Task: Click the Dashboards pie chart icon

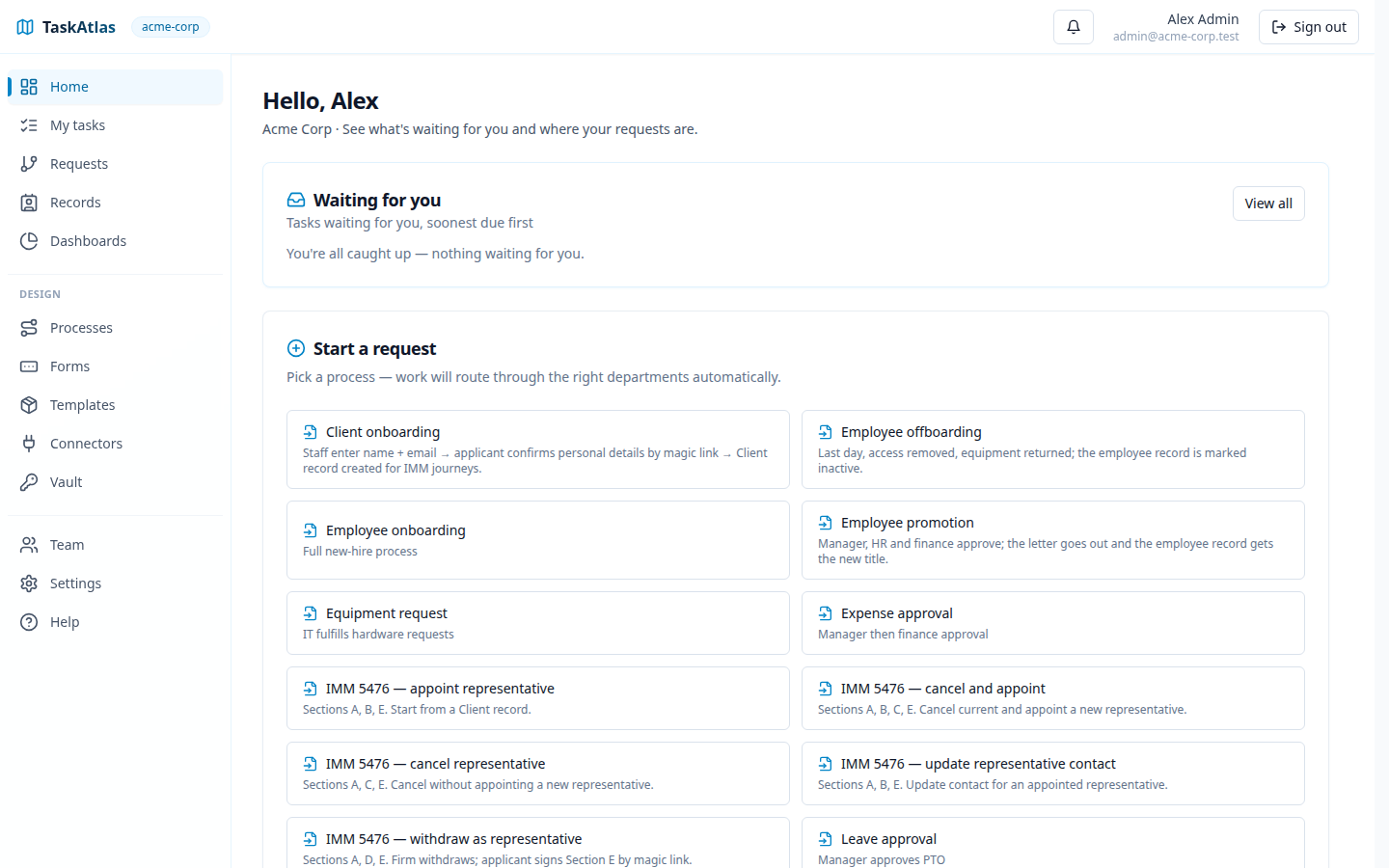Action: pyautogui.click(x=29, y=241)
